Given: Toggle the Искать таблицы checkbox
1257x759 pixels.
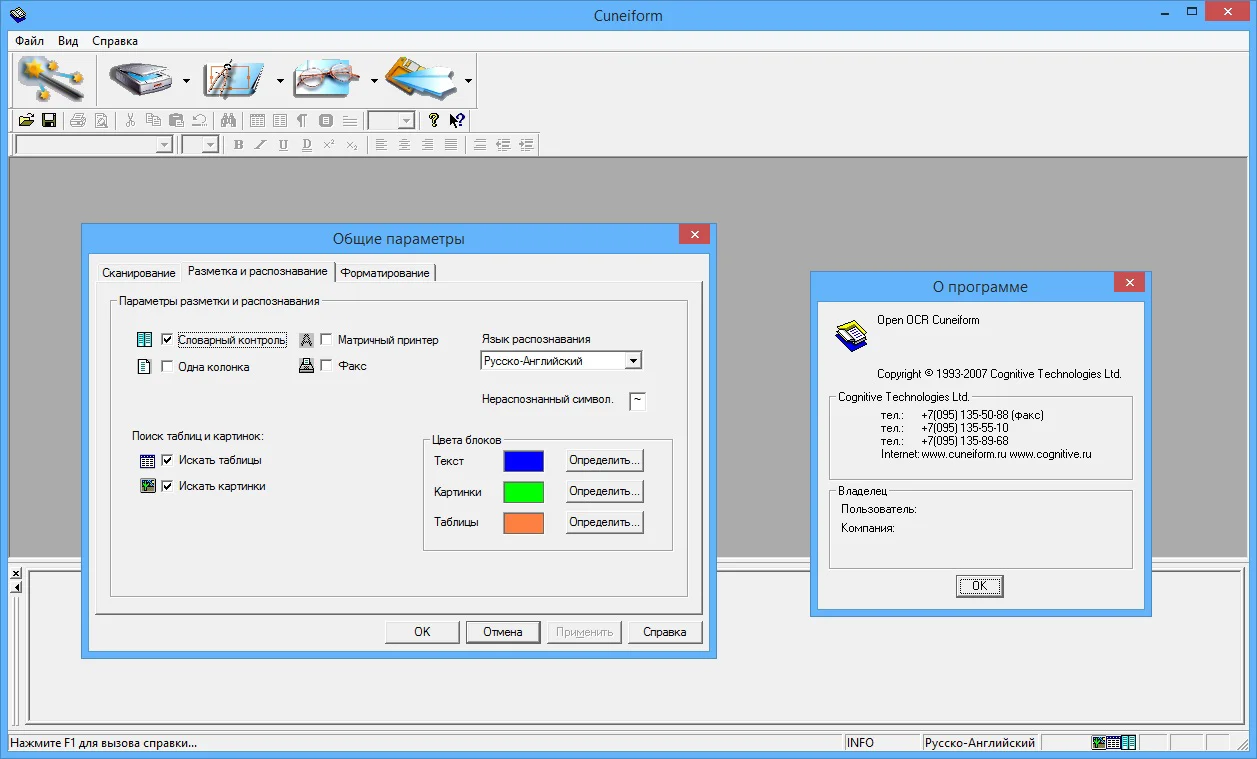Looking at the screenshot, I should coord(167,460).
